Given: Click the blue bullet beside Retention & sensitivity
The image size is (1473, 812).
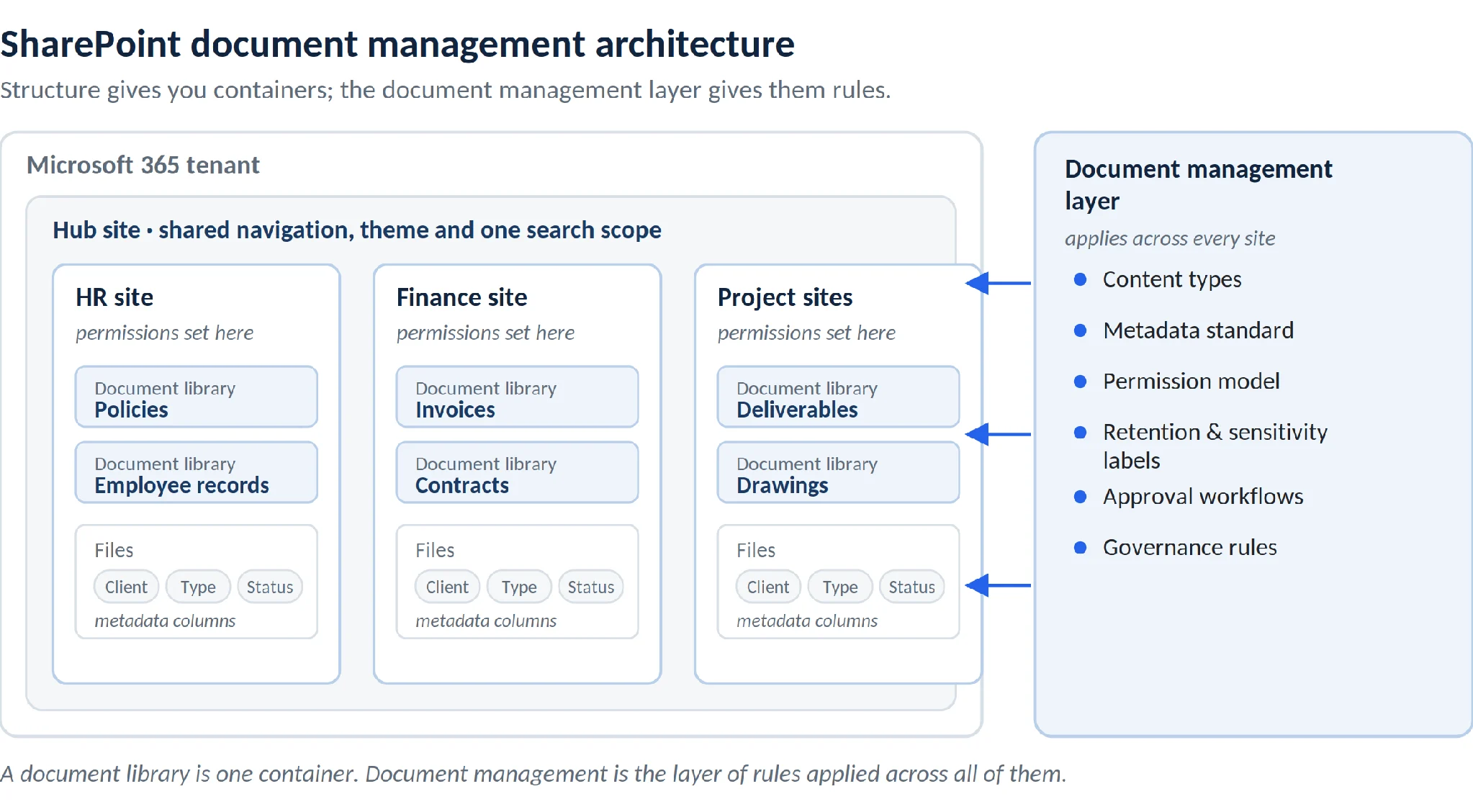Looking at the screenshot, I should tap(1080, 432).
